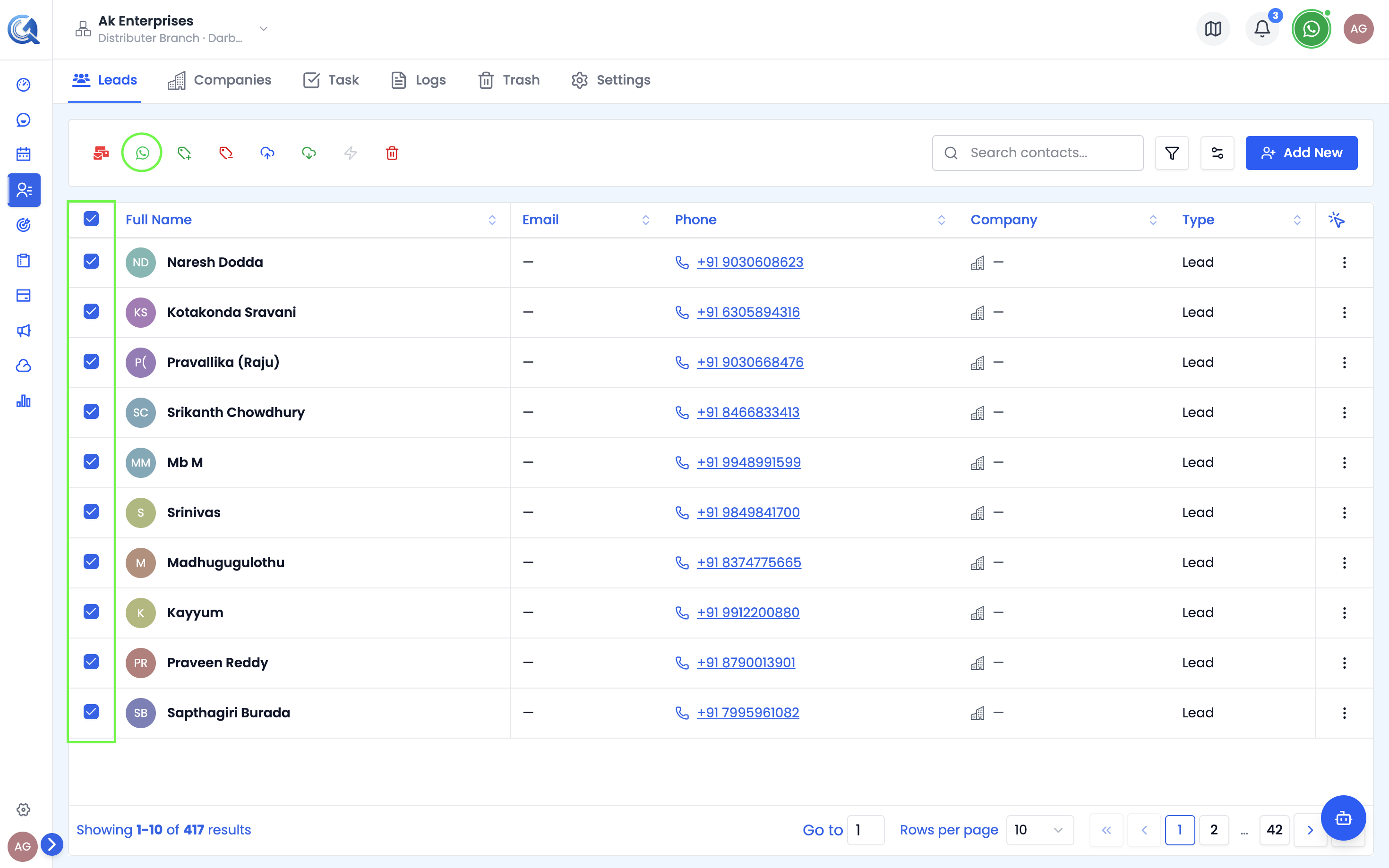The width and height of the screenshot is (1389, 868).
Task: Uncheck Mb M's row checkbox
Action: [91, 461]
